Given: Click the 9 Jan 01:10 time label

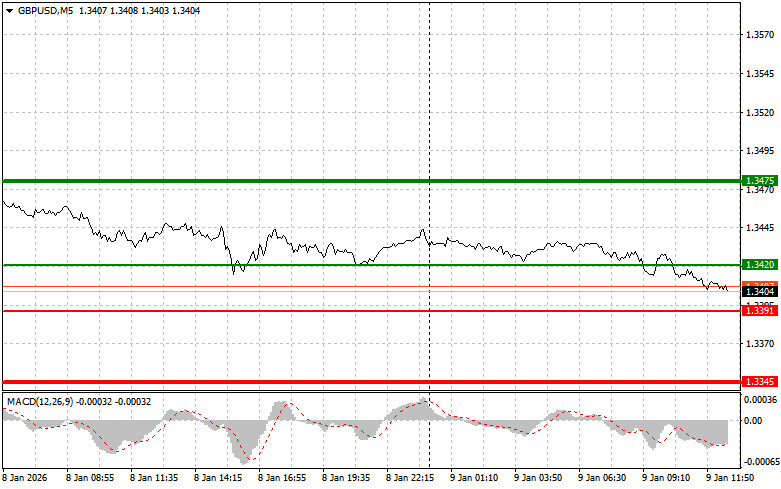Looking at the screenshot, I should [474, 478].
